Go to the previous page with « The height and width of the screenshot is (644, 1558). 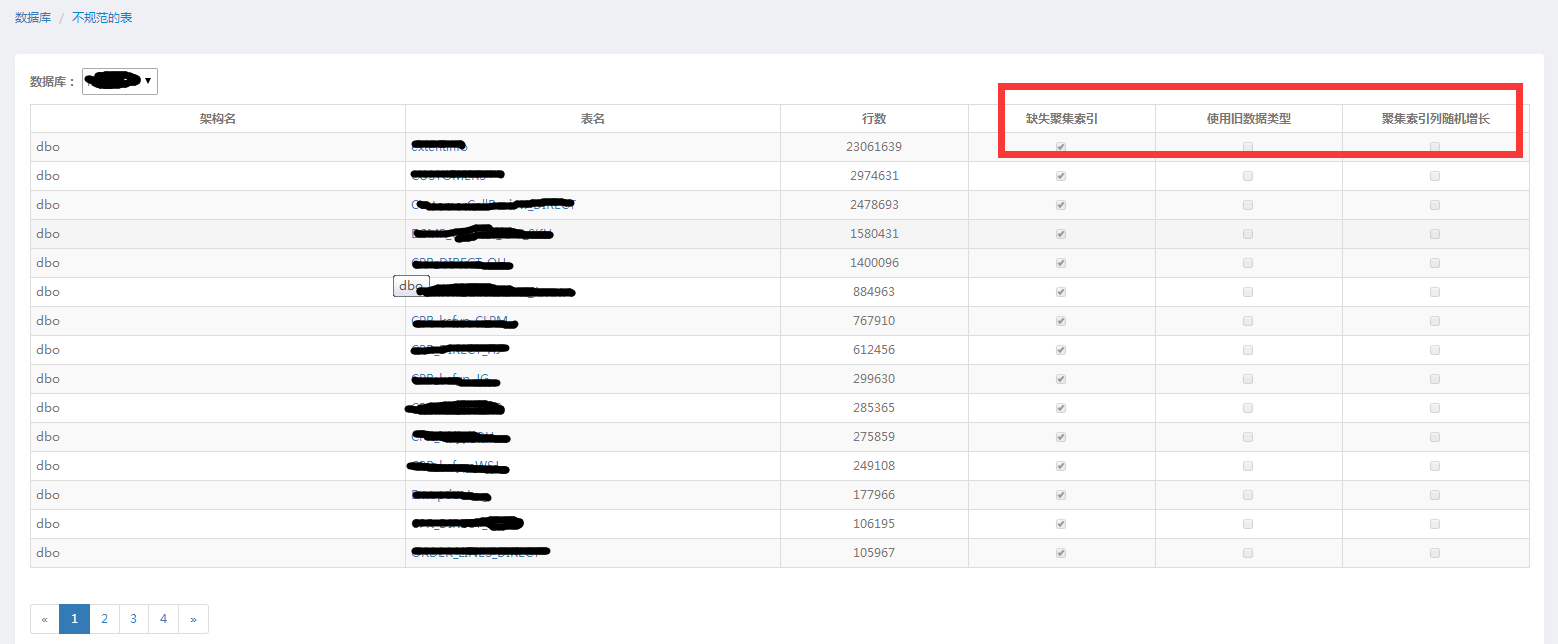click(x=45, y=619)
